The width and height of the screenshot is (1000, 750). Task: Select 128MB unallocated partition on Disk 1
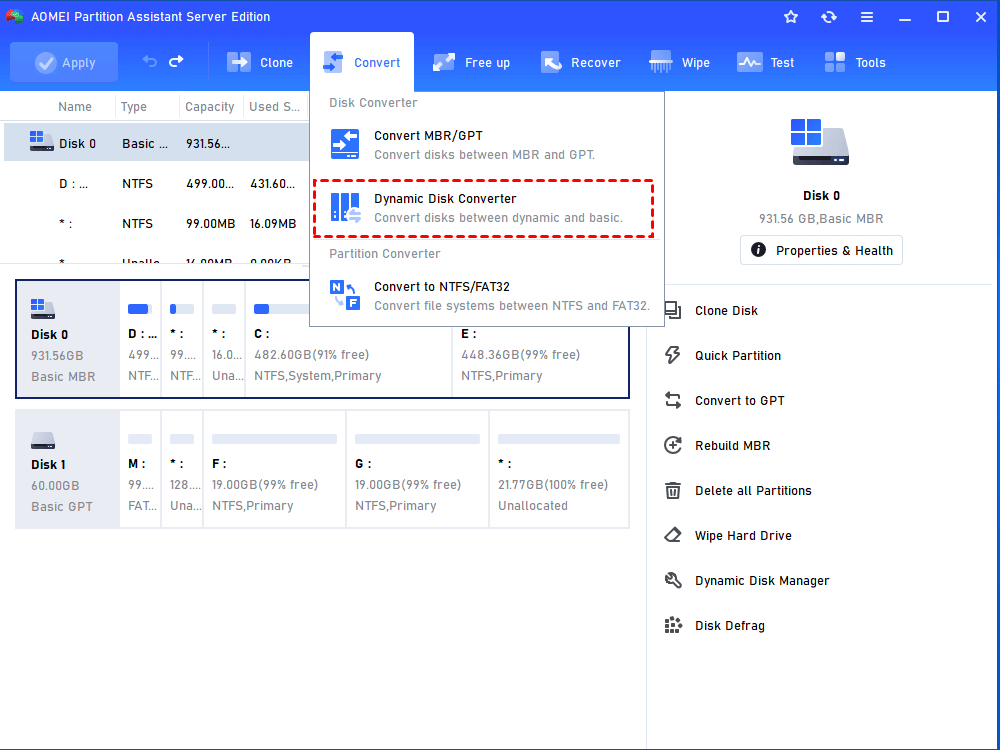182,469
